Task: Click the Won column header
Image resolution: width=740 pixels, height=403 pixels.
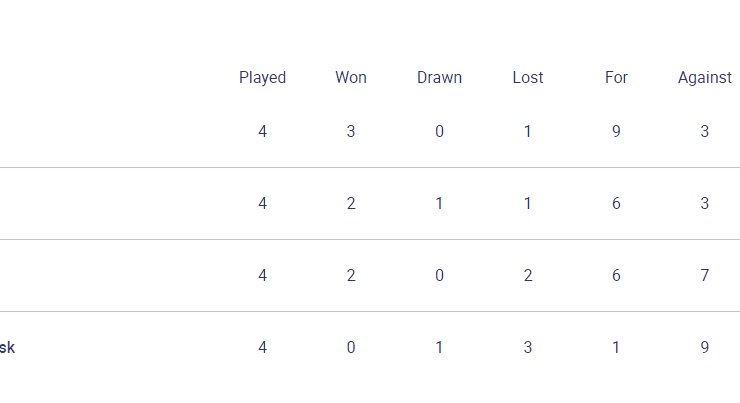Action: [351, 77]
